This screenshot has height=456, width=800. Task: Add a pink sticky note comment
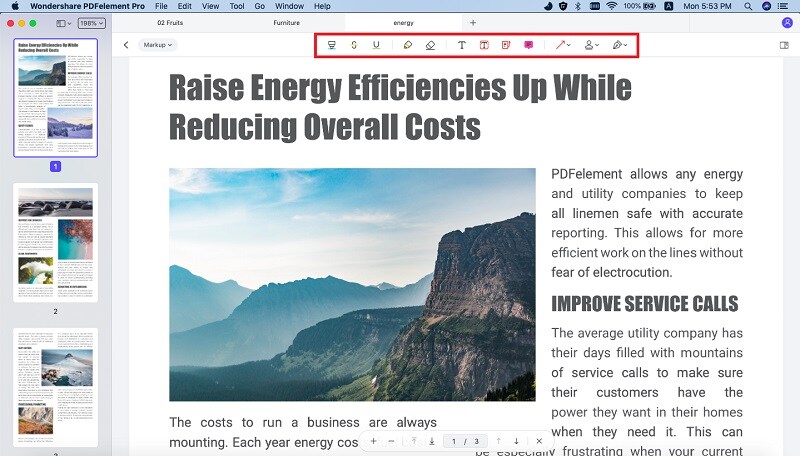pos(529,45)
